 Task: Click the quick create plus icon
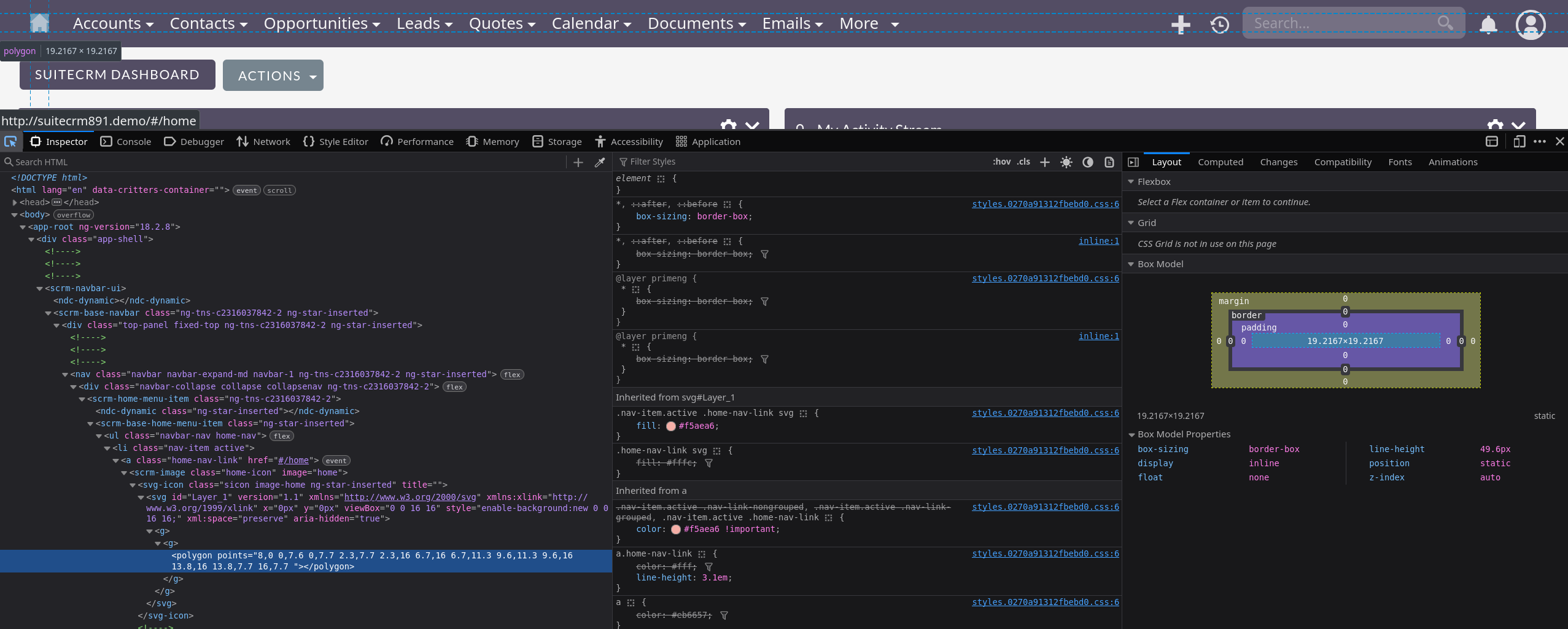[x=1180, y=25]
